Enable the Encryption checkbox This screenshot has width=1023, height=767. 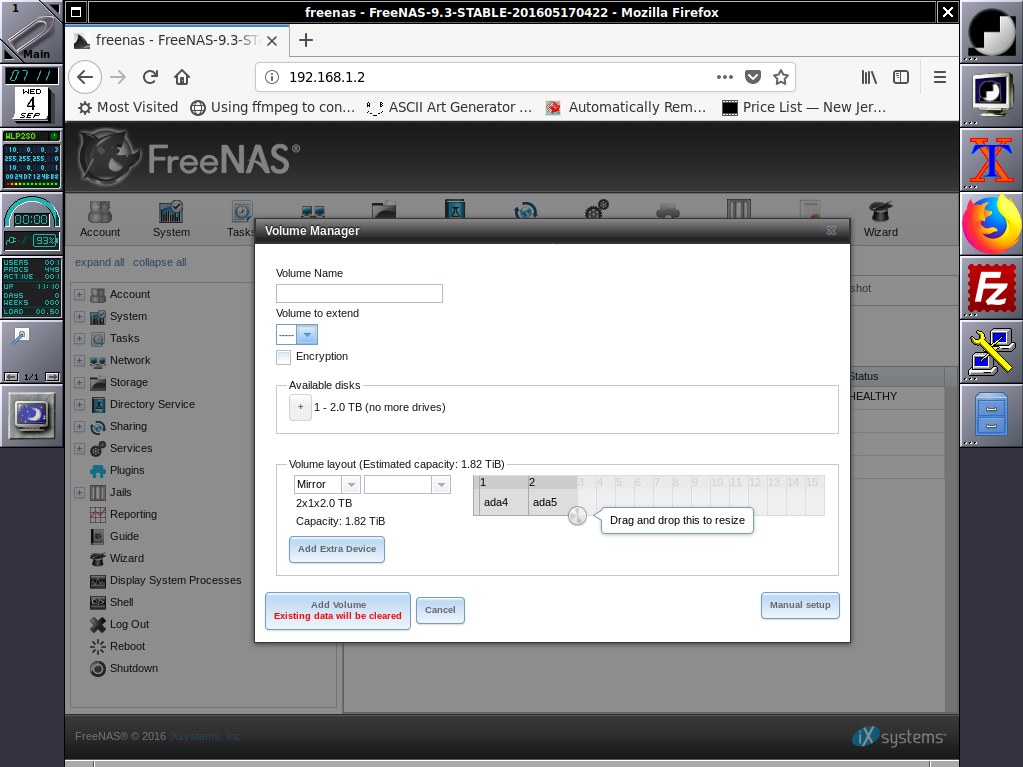click(x=284, y=357)
